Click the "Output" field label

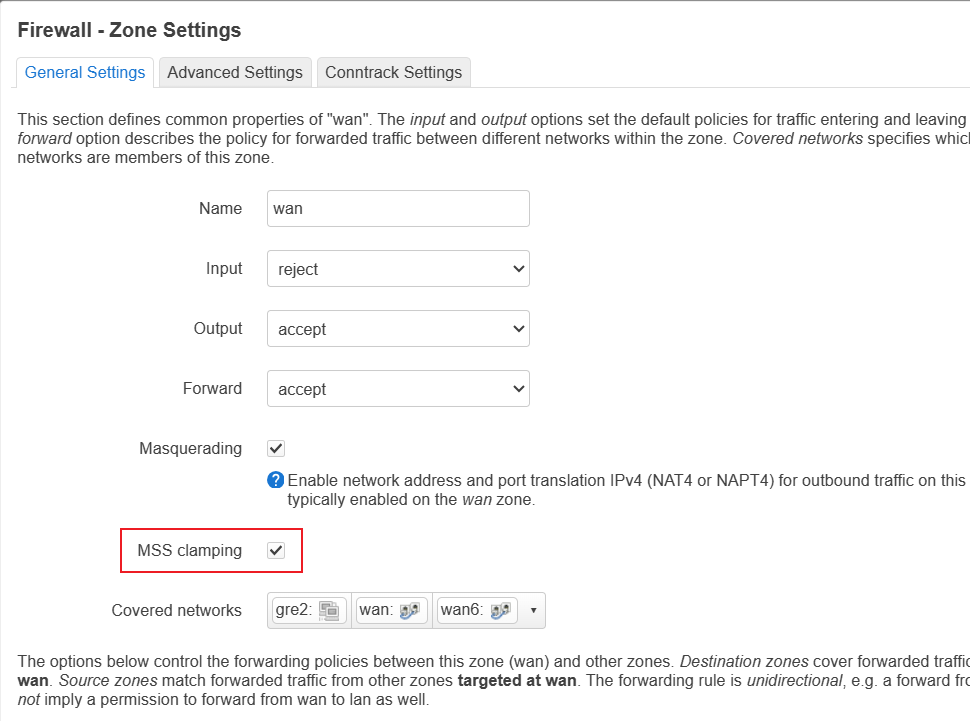[218, 329]
